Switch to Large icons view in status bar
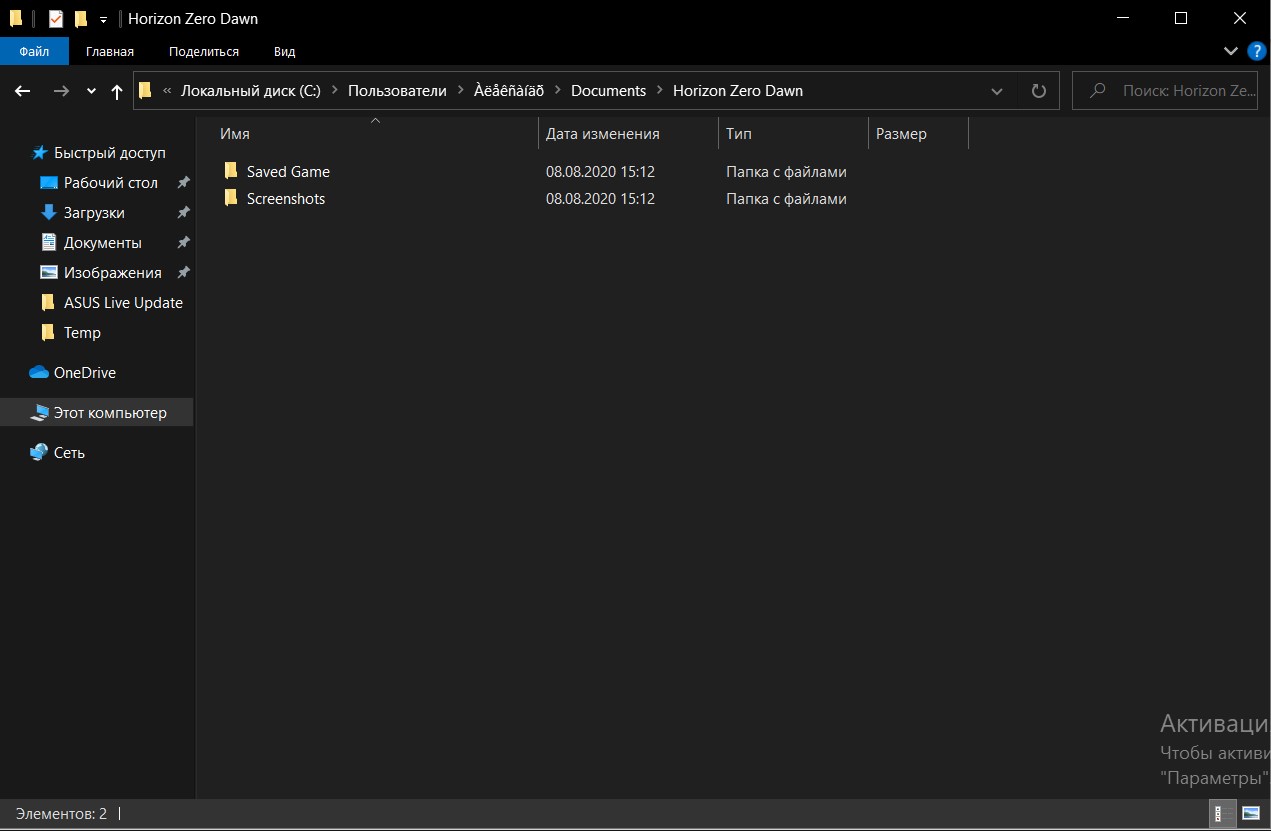This screenshot has height=831, width=1271. coord(1250,814)
